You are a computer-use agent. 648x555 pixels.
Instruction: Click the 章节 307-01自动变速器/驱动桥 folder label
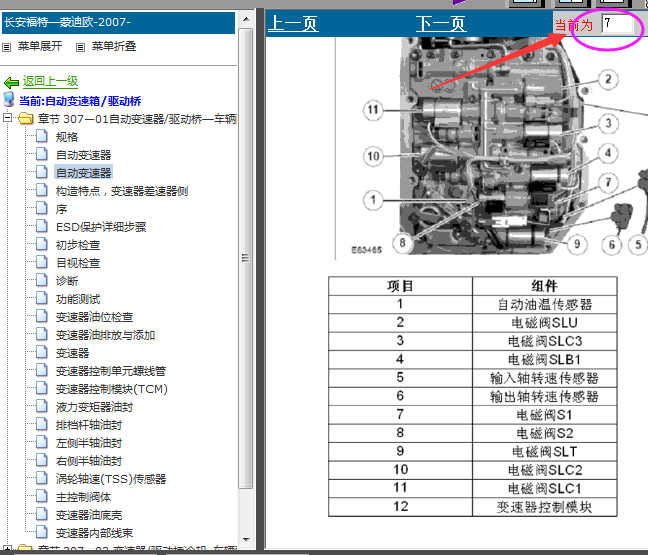pyautogui.click(x=137, y=119)
